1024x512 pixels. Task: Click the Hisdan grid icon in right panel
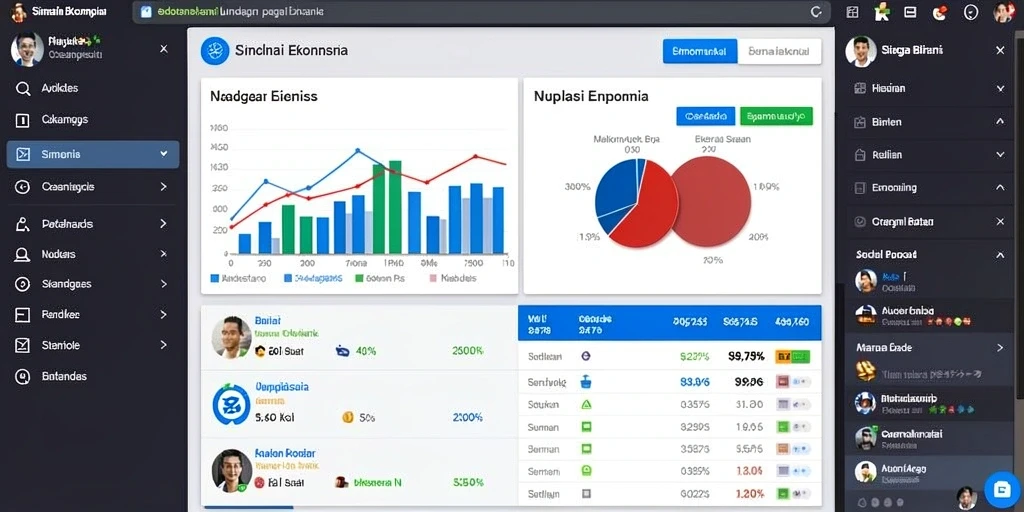860,88
